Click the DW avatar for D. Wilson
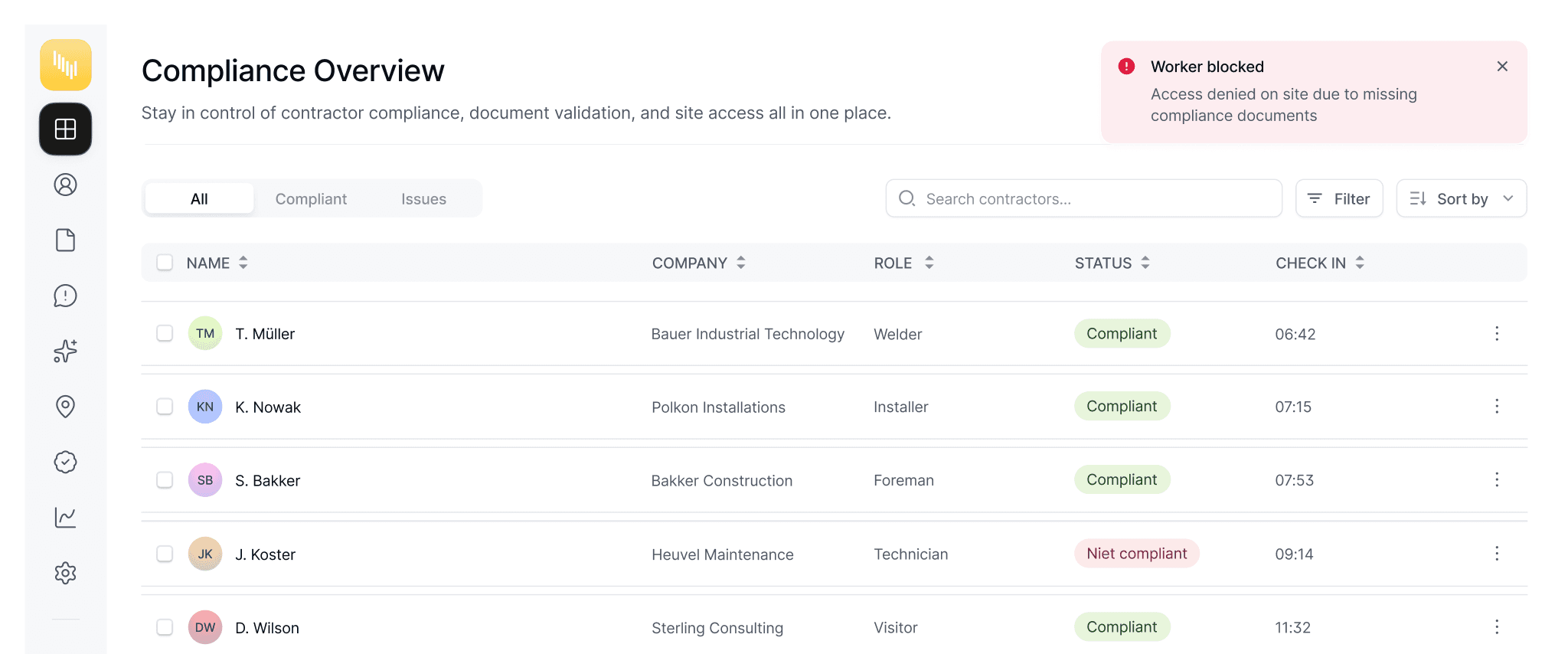Viewport: 1568px width, 654px height. pyautogui.click(x=205, y=627)
